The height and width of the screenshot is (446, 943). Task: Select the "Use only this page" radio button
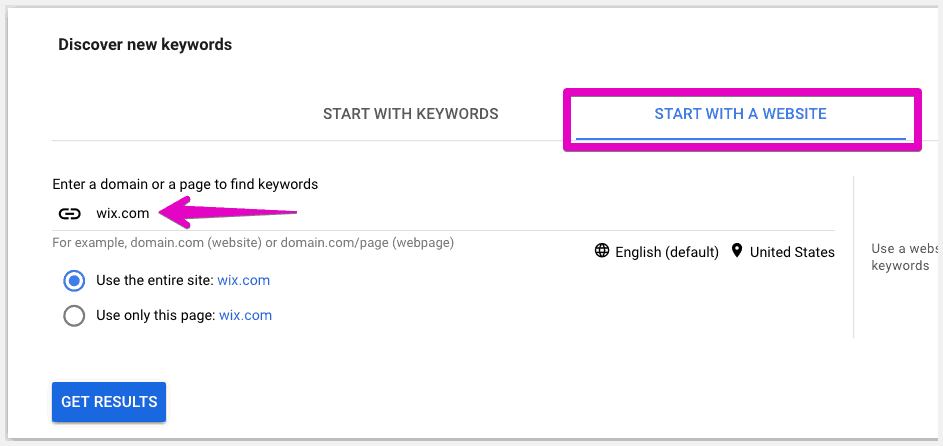74,316
